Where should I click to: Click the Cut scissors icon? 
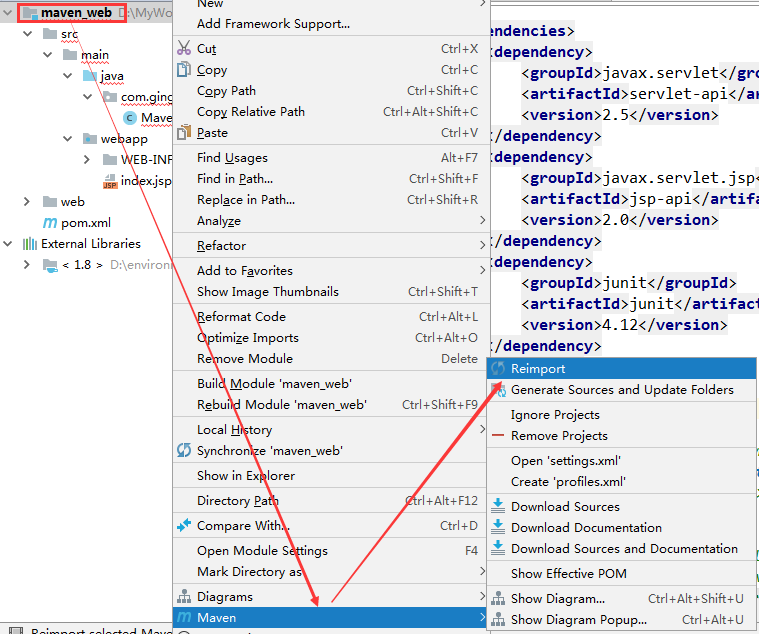[x=184, y=48]
